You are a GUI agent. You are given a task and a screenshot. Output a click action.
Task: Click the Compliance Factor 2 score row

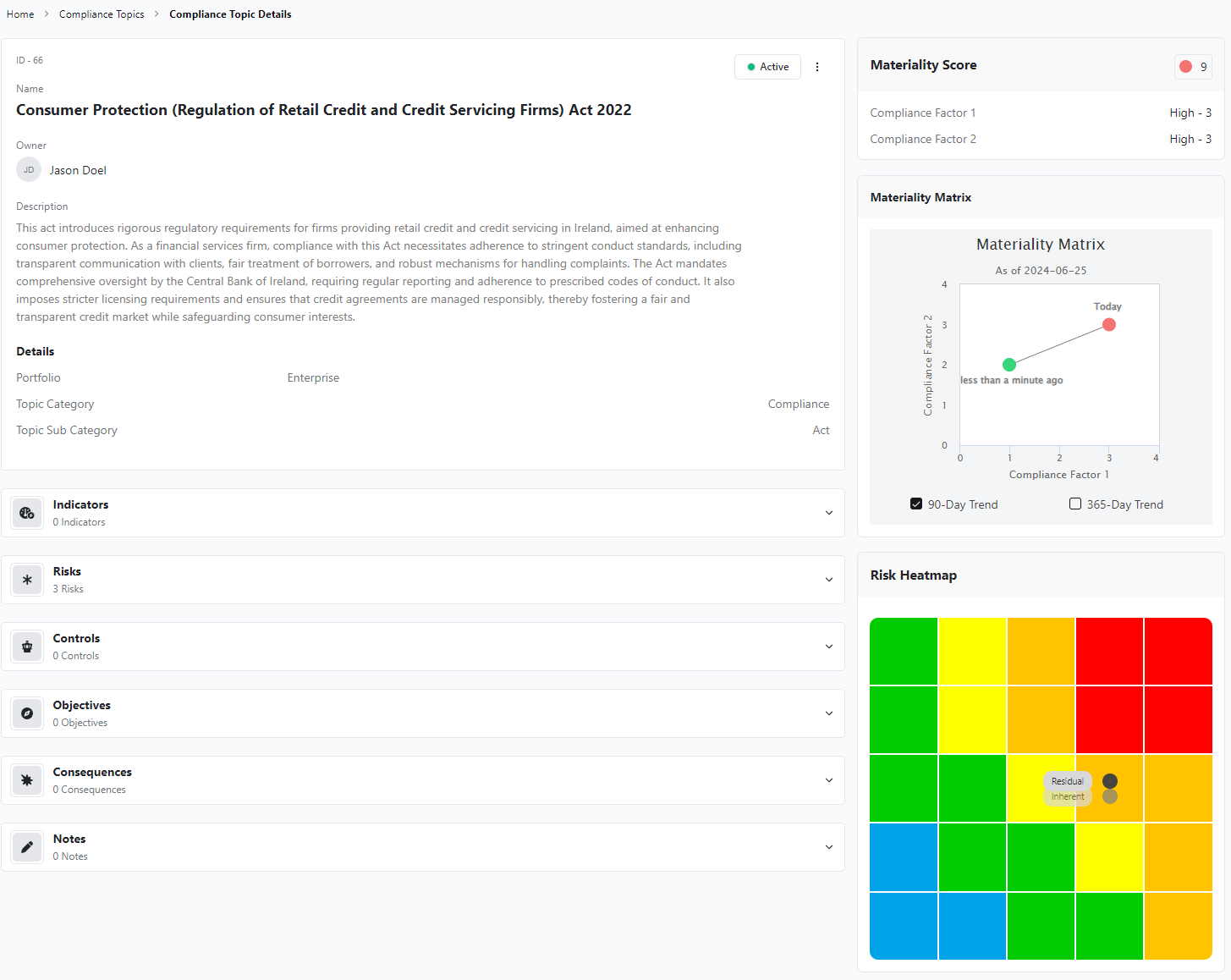click(1041, 139)
